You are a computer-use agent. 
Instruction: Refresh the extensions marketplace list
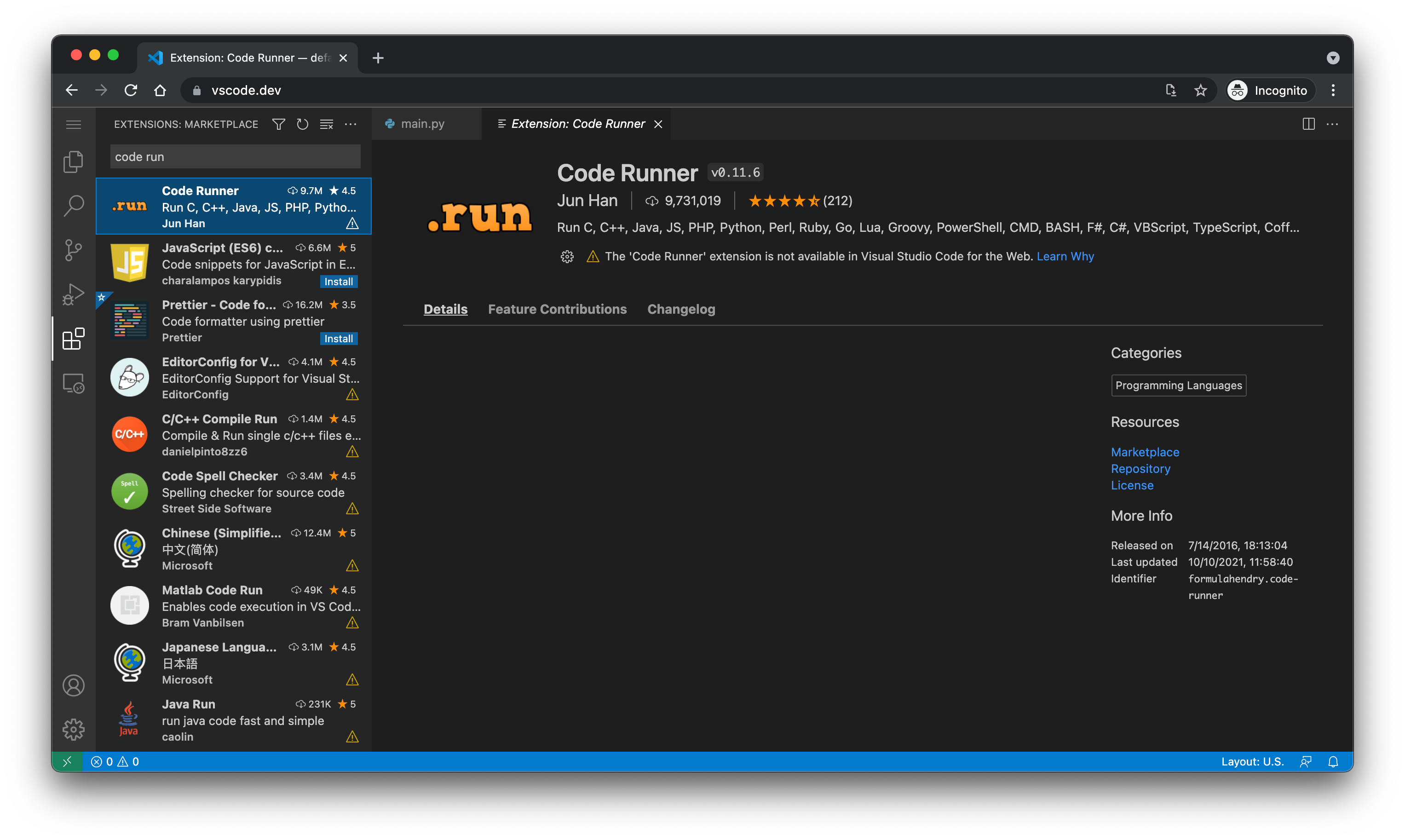coord(302,124)
